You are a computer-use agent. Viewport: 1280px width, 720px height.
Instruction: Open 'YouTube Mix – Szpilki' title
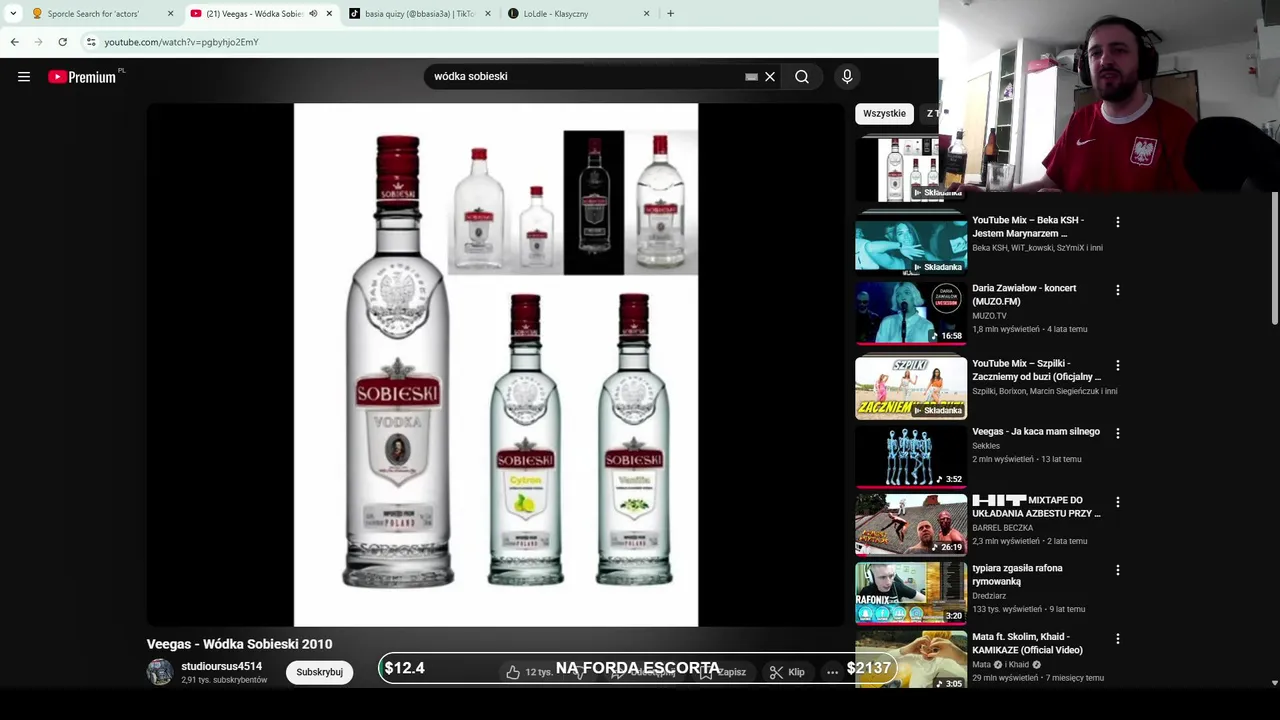(1036, 370)
